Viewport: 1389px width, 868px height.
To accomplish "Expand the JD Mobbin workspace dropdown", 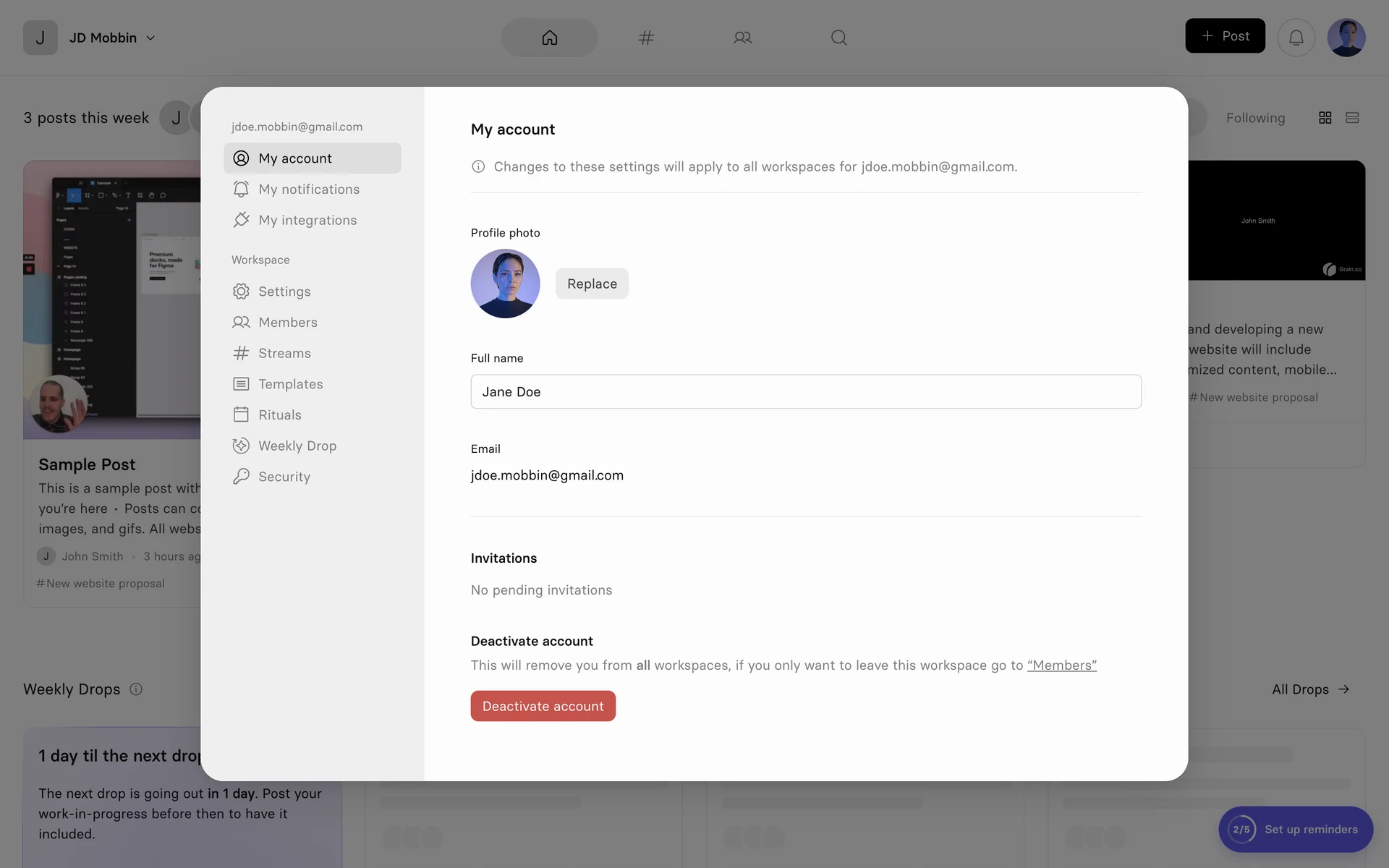I will coord(150,38).
